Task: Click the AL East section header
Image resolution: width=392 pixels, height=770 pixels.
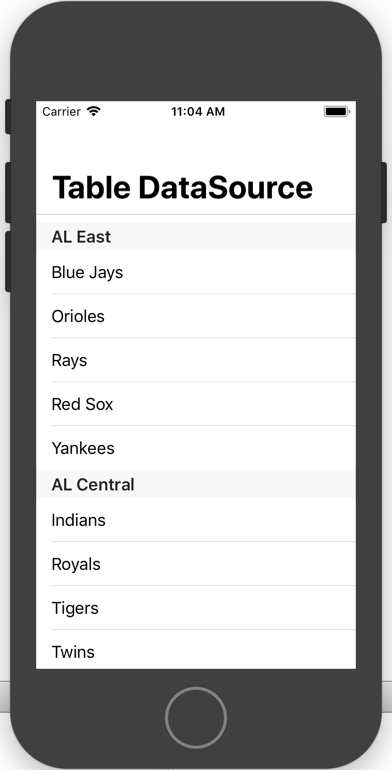Action: coord(196,236)
